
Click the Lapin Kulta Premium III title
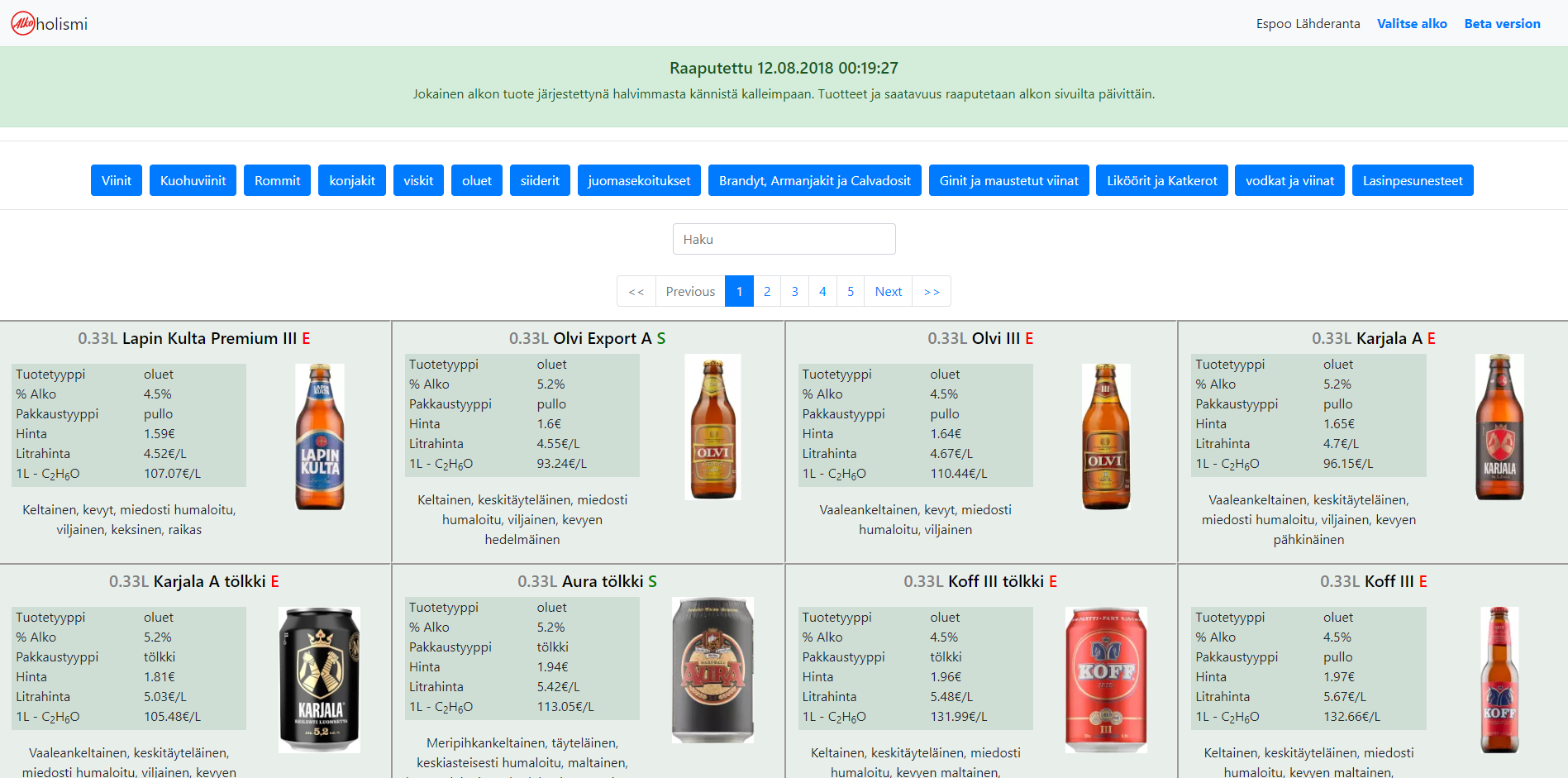tap(194, 338)
